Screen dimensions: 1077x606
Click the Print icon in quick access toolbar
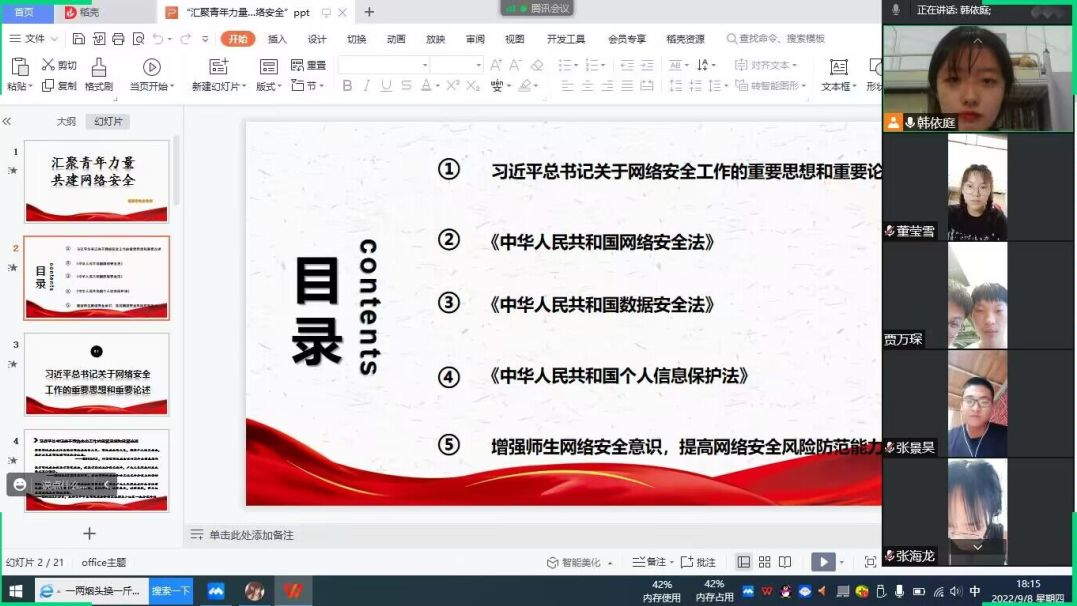[x=118, y=39]
